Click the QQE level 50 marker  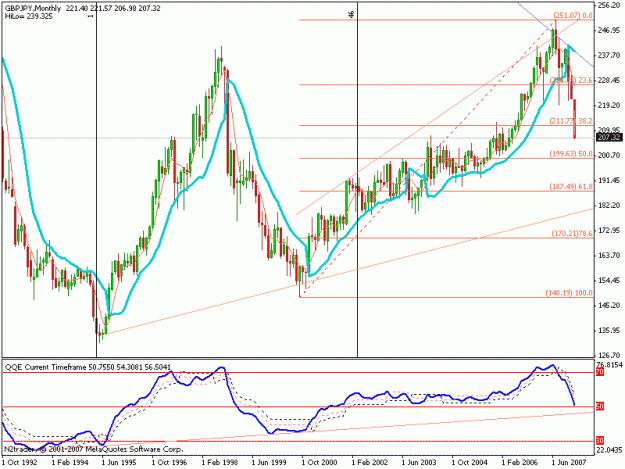pos(600,406)
